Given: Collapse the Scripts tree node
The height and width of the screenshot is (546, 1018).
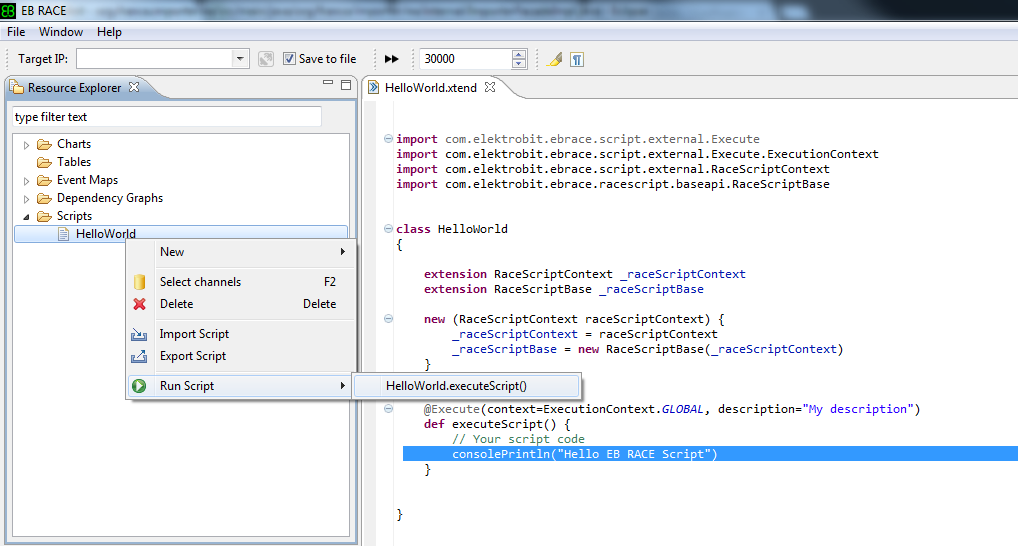Looking at the screenshot, I should (26, 217).
